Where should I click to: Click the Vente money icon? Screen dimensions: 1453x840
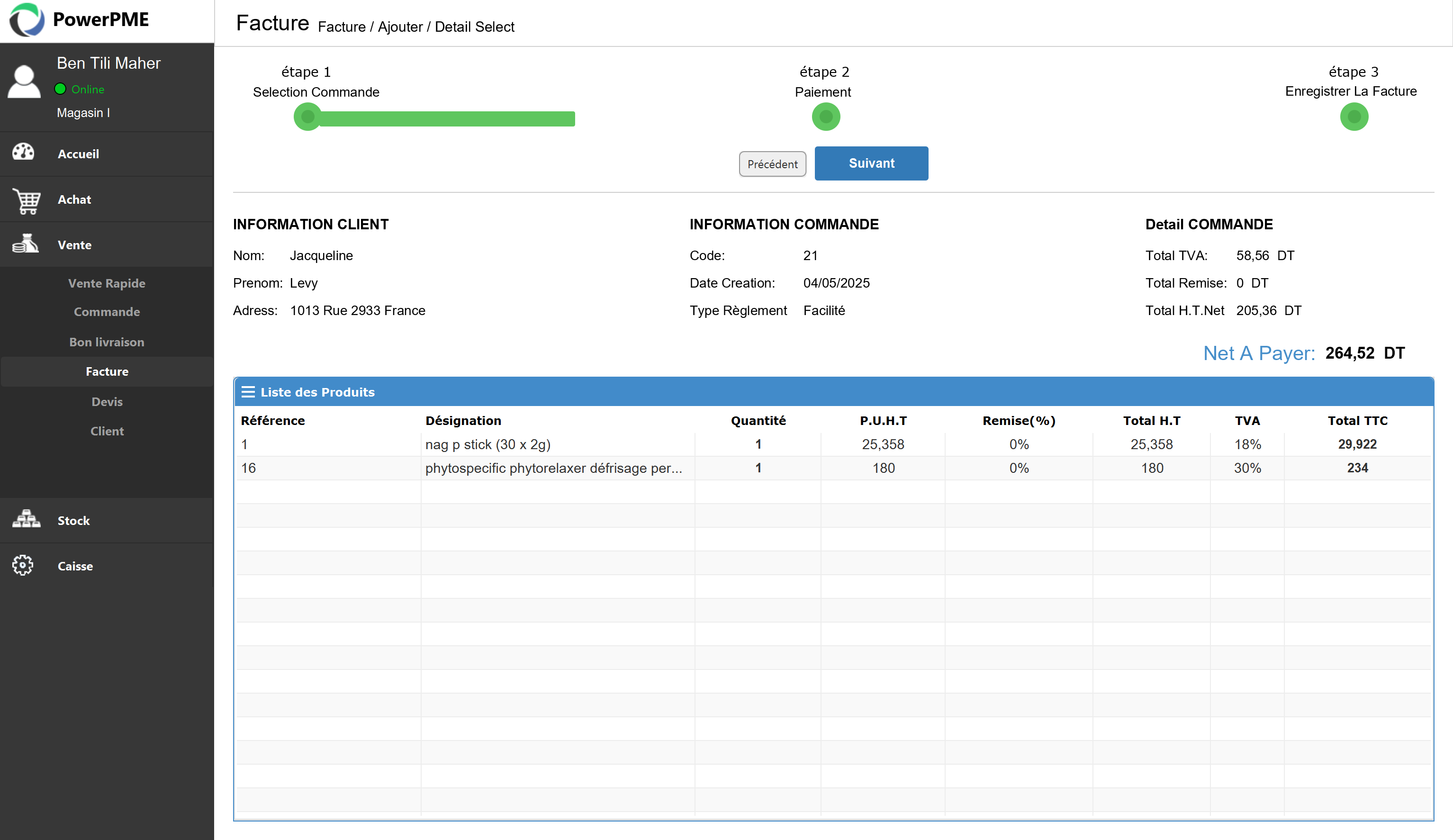pos(26,244)
